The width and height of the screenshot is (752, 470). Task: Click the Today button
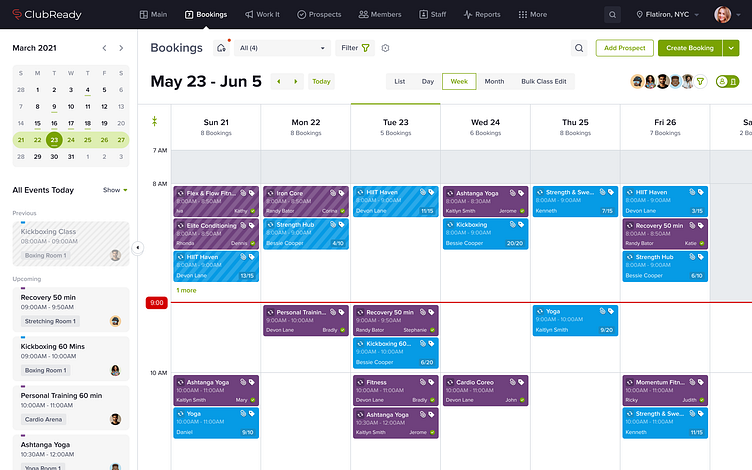(321, 81)
